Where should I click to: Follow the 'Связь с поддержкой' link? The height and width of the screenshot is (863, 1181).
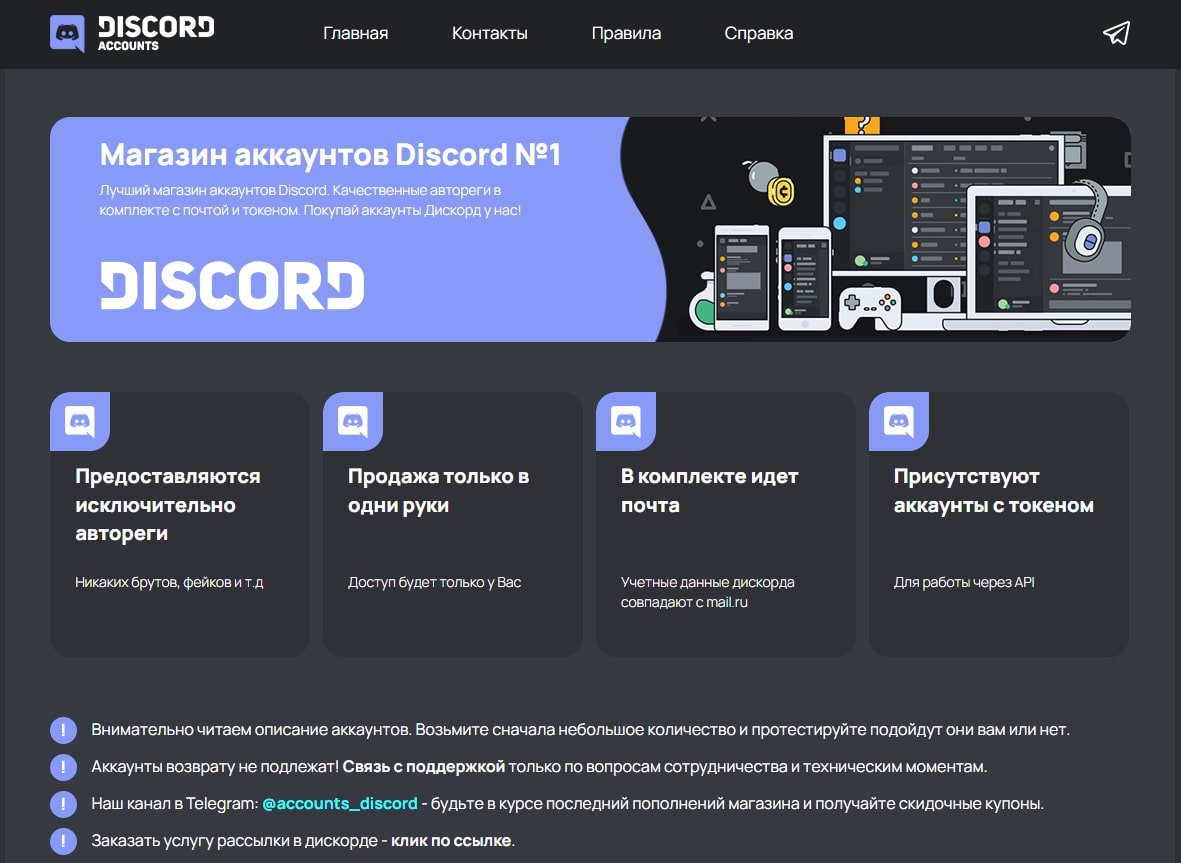tap(423, 767)
